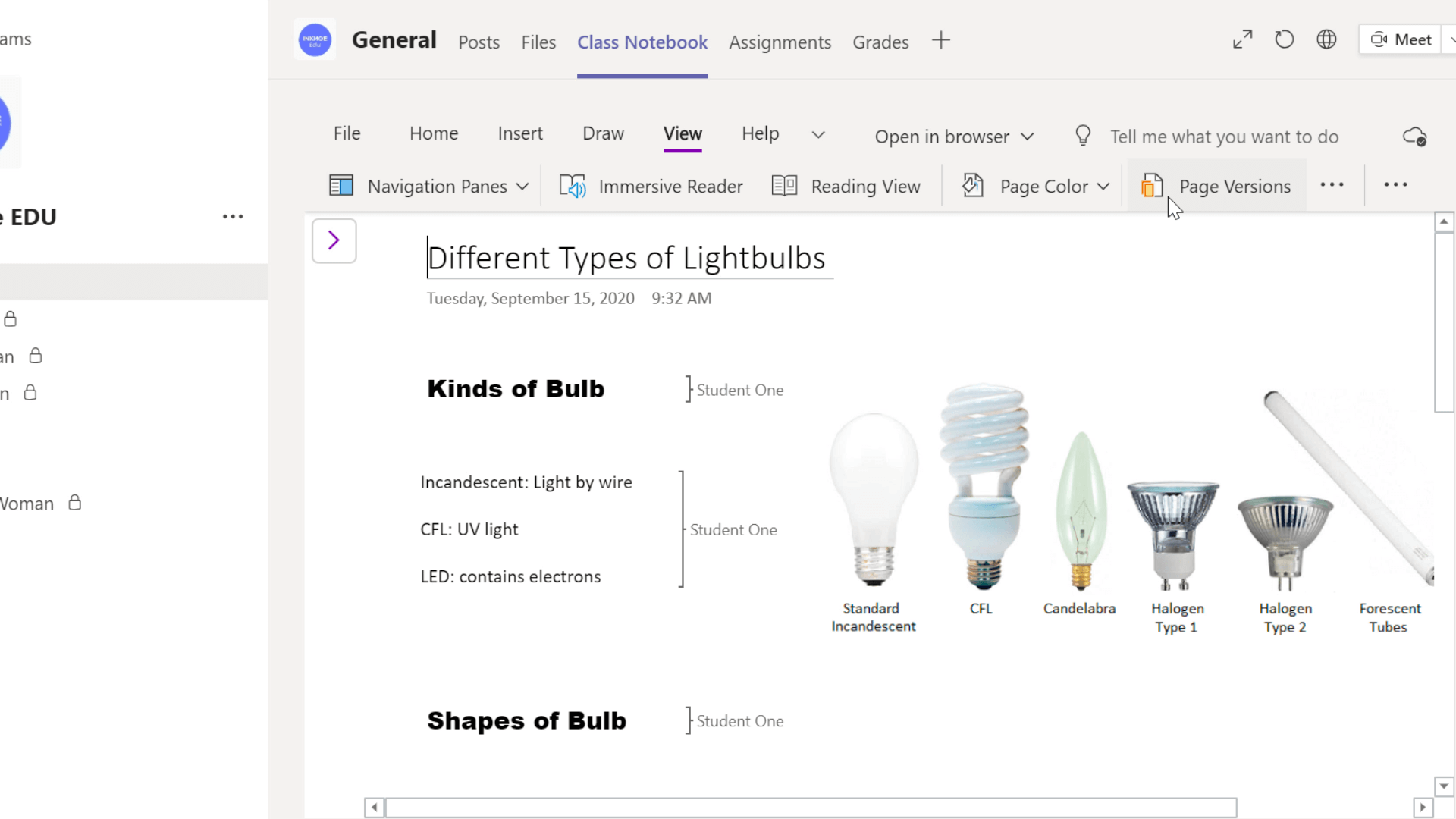The image size is (1456, 819).
Task: Select the Navigation Panes icon
Action: pos(341,186)
